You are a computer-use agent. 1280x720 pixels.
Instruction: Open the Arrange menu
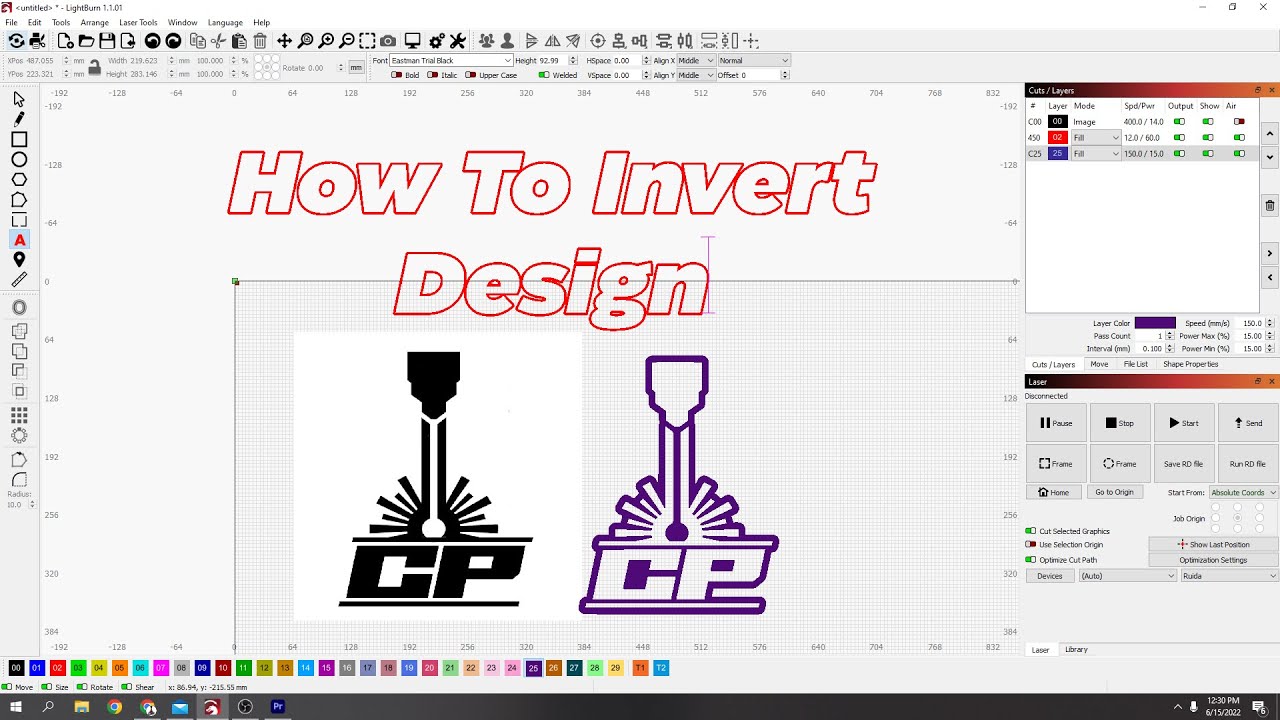point(95,22)
